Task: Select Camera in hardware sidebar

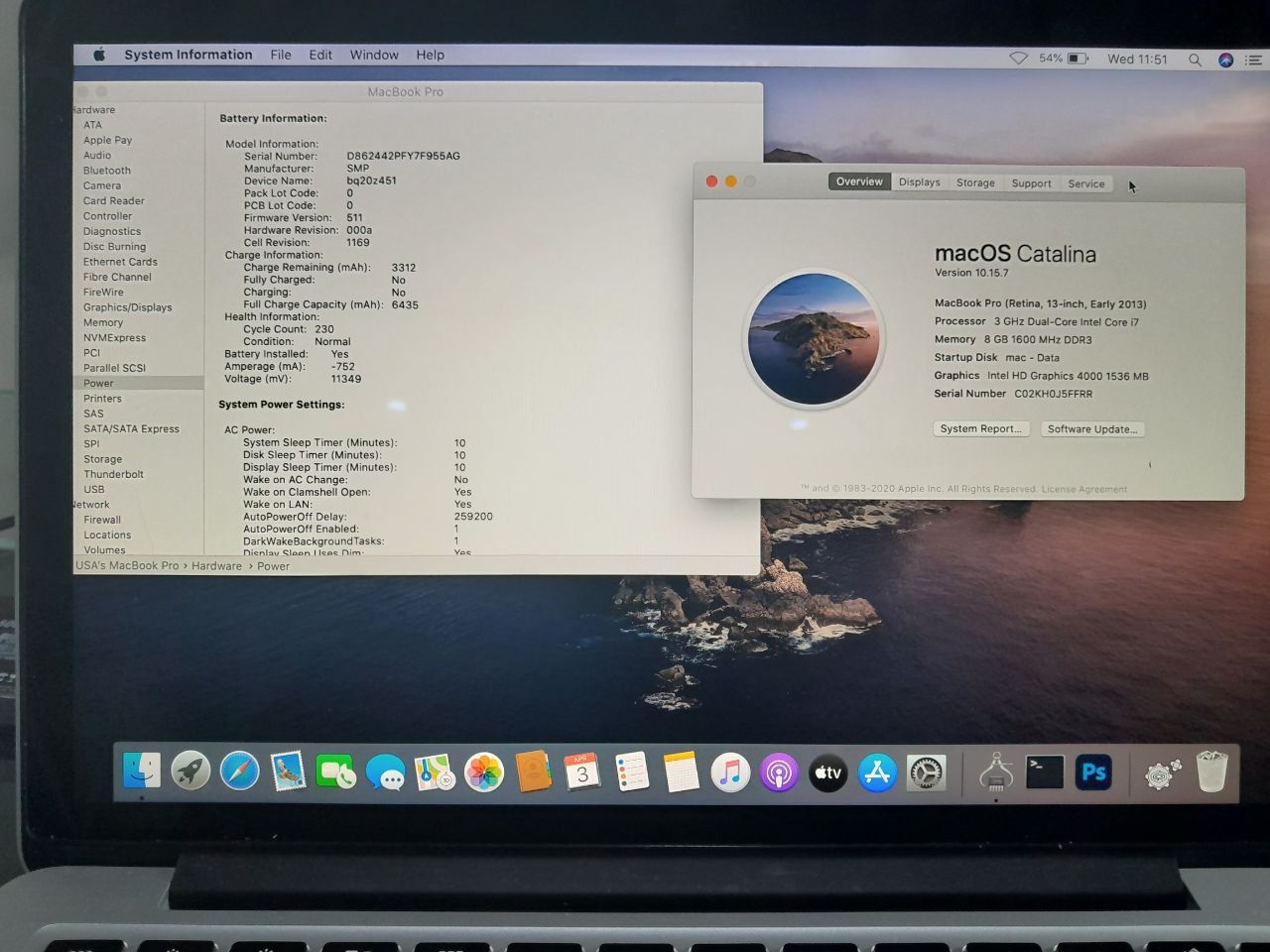Action: pos(102,185)
